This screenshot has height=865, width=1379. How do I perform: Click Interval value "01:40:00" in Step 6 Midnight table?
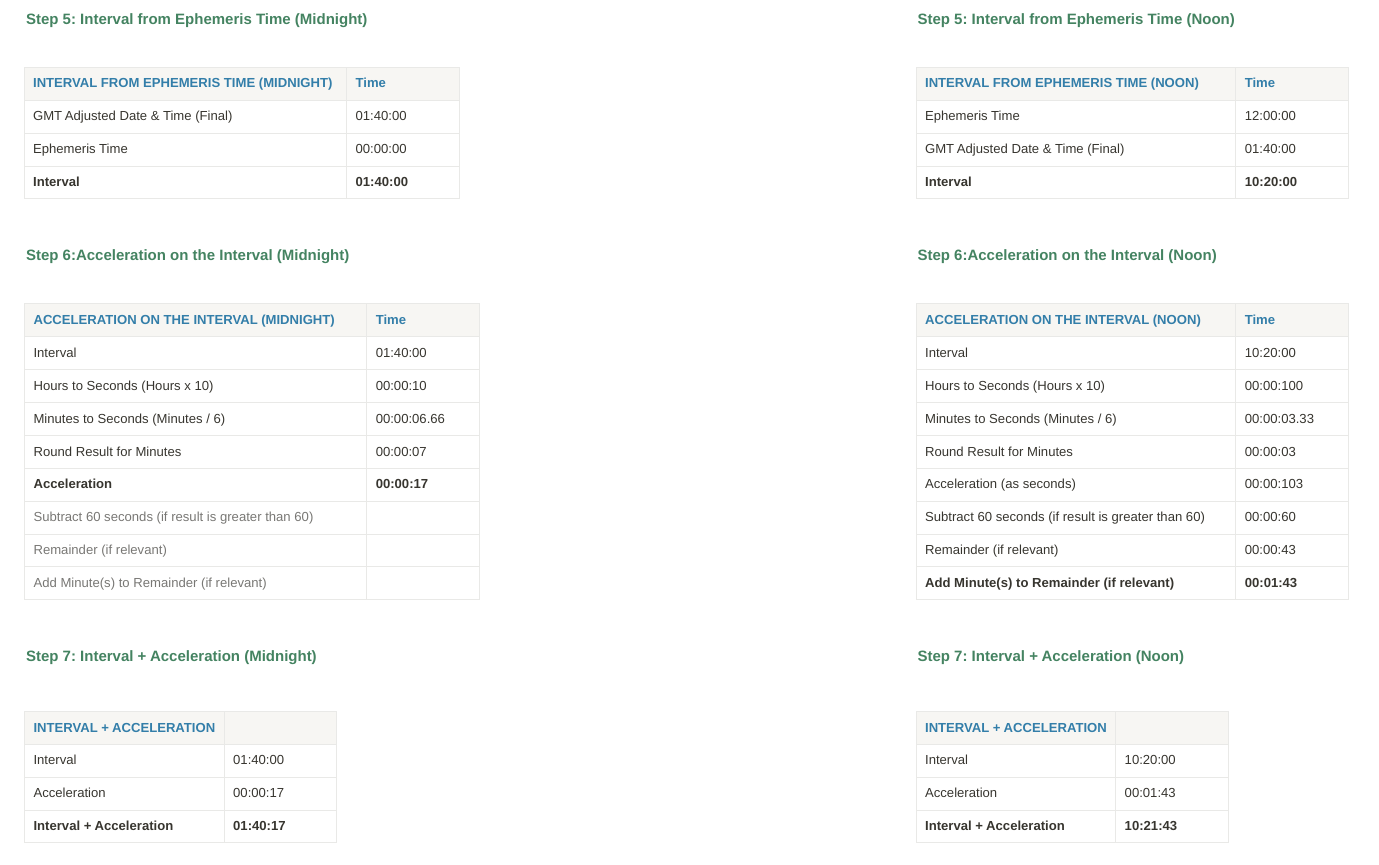point(401,353)
